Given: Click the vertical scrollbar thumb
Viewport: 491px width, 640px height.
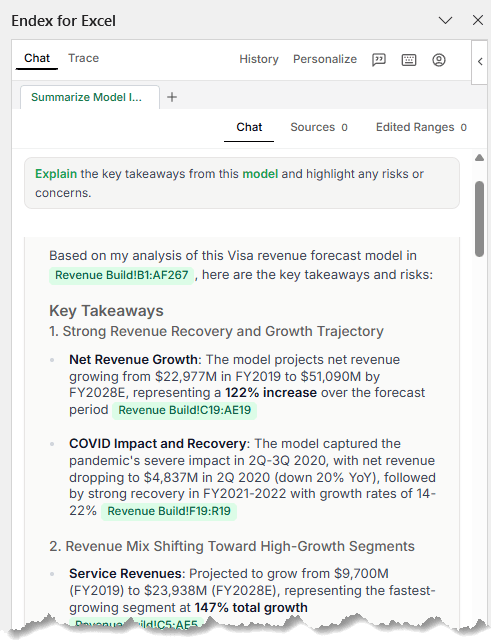Looking at the screenshot, I should click(x=480, y=219).
